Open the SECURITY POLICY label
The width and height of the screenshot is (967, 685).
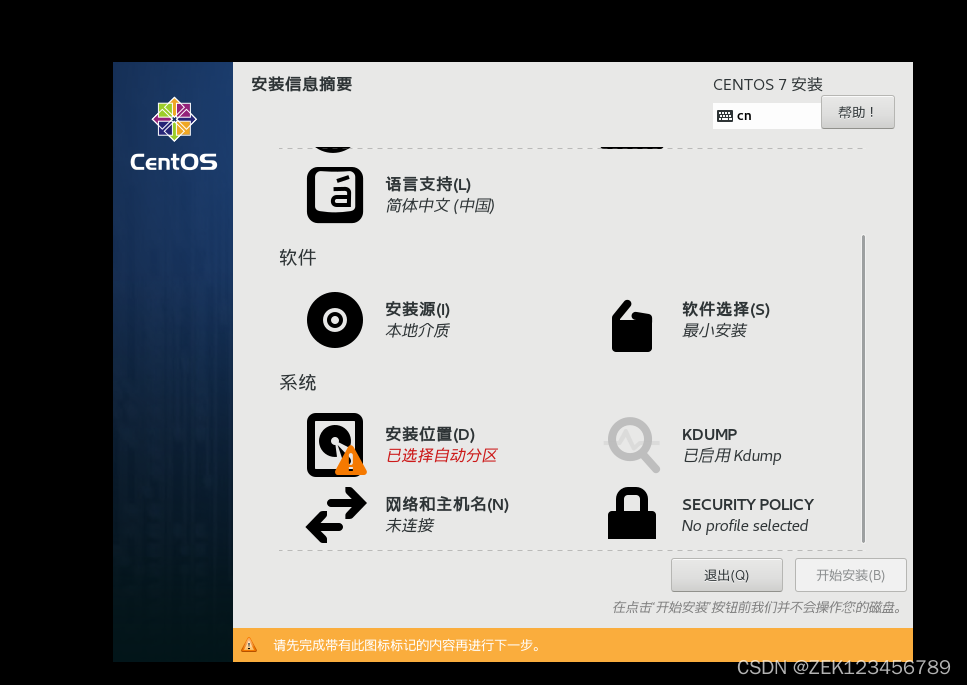click(x=747, y=504)
